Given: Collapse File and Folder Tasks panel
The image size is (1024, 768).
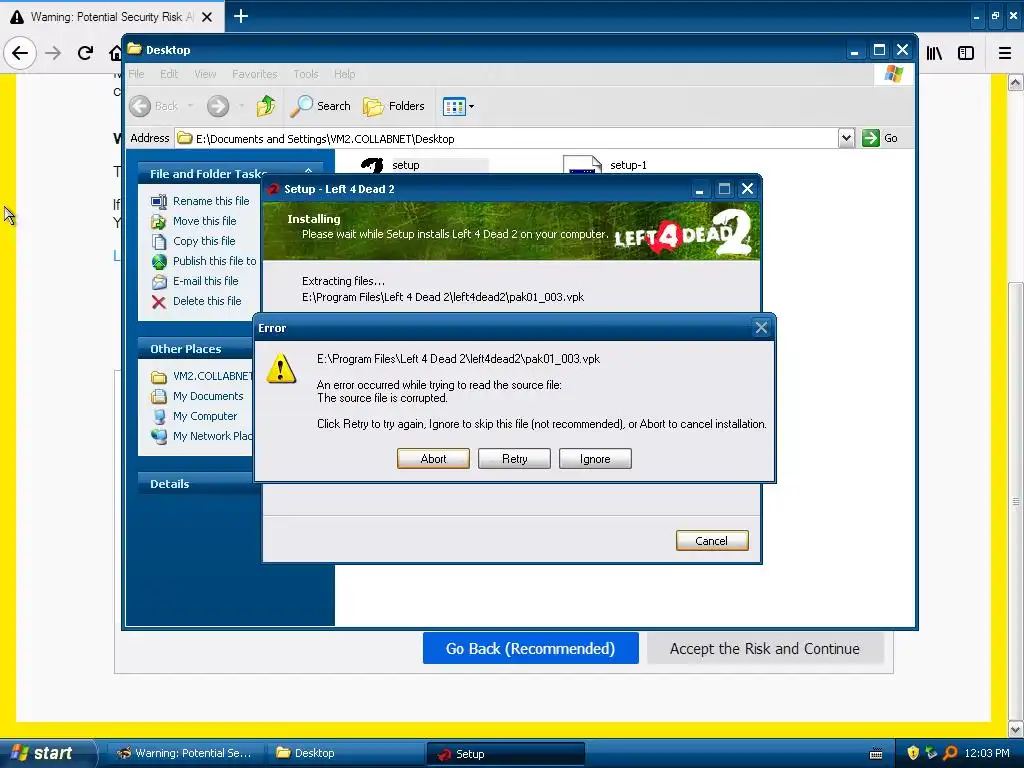Looking at the screenshot, I should tap(308, 172).
